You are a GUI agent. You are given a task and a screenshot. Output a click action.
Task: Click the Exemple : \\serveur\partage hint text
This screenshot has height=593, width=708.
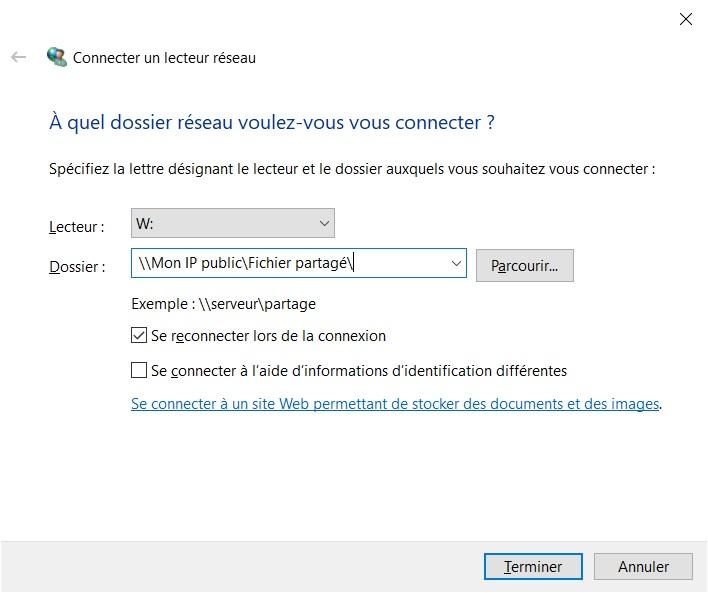[x=223, y=304]
